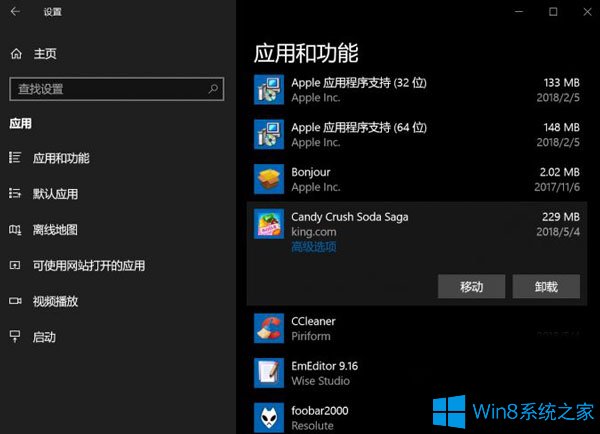Viewport: 600px width, 434px height.
Task: Click the Resolute publisher text
Action: point(312,426)
